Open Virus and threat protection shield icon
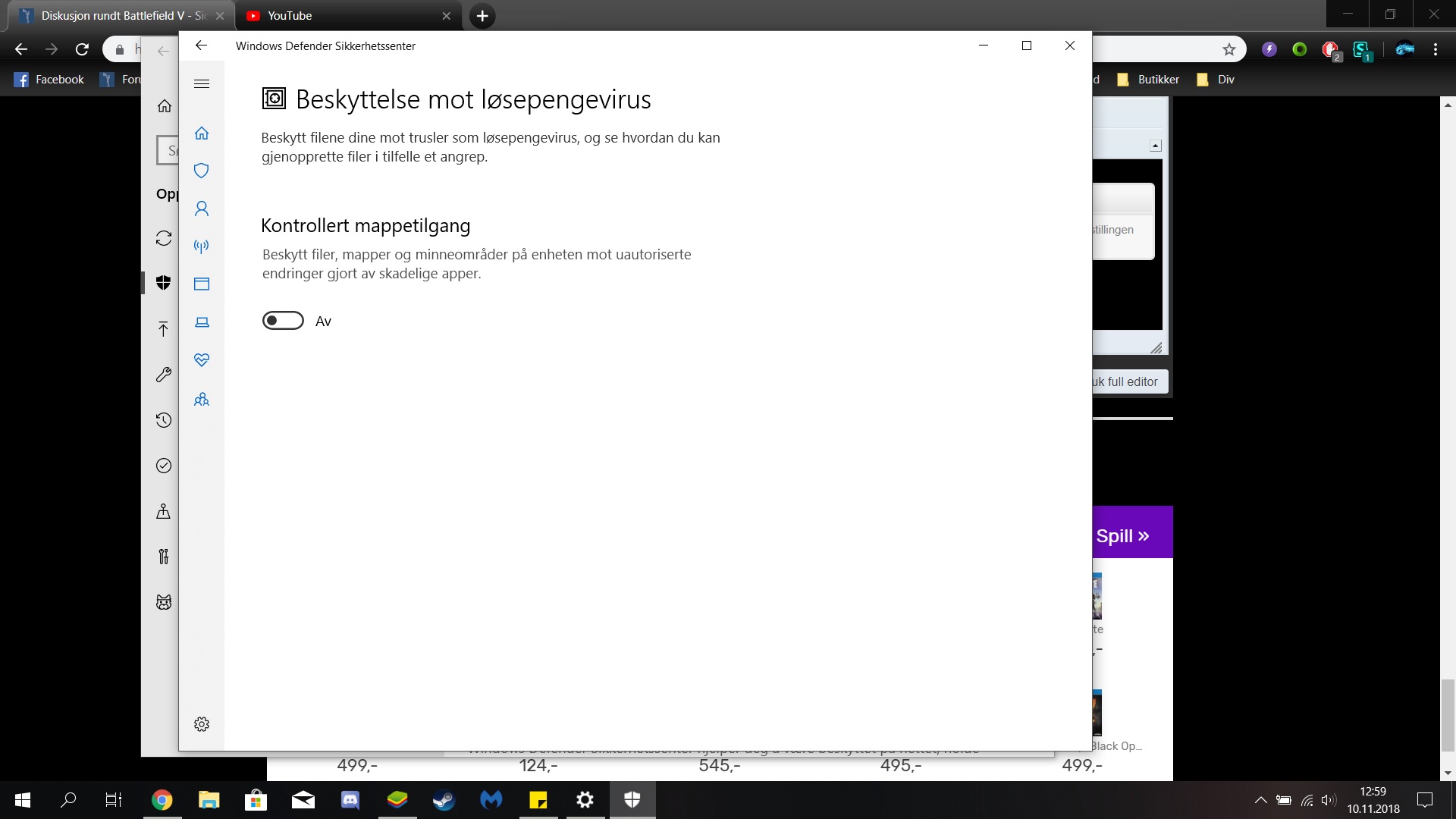 202,171
